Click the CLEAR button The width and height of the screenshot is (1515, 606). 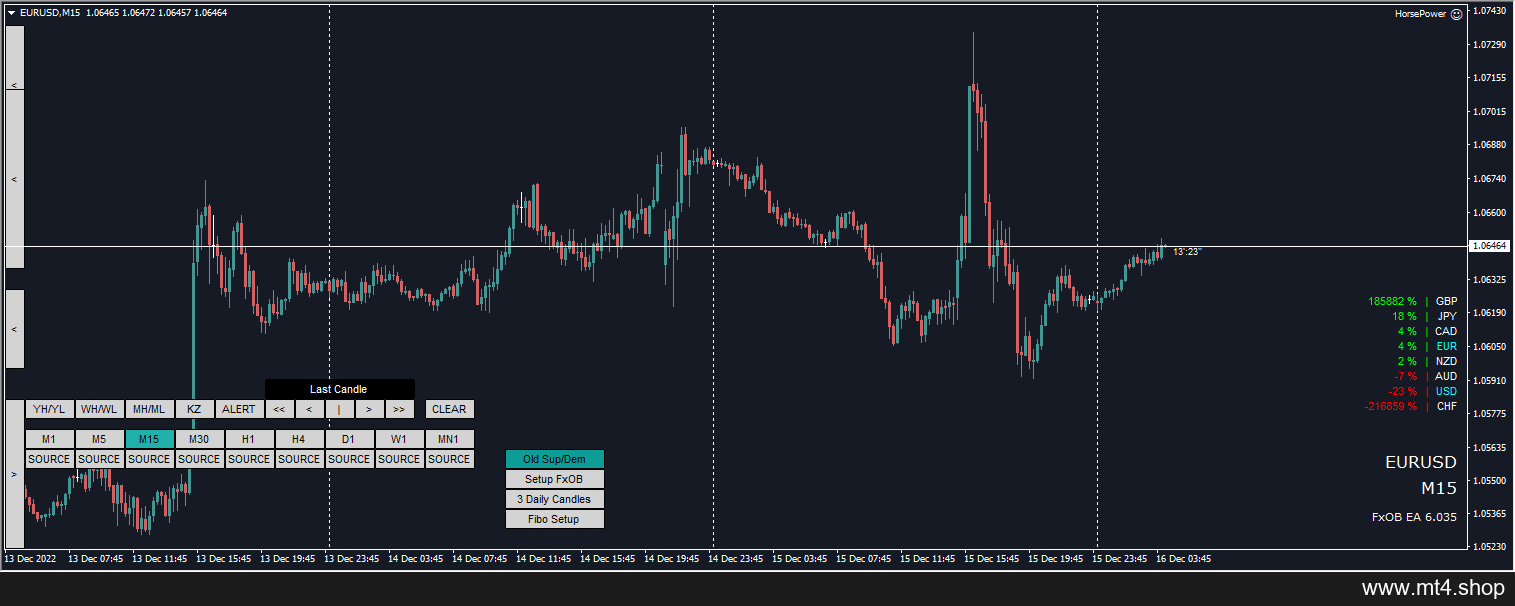pos(450,409)
